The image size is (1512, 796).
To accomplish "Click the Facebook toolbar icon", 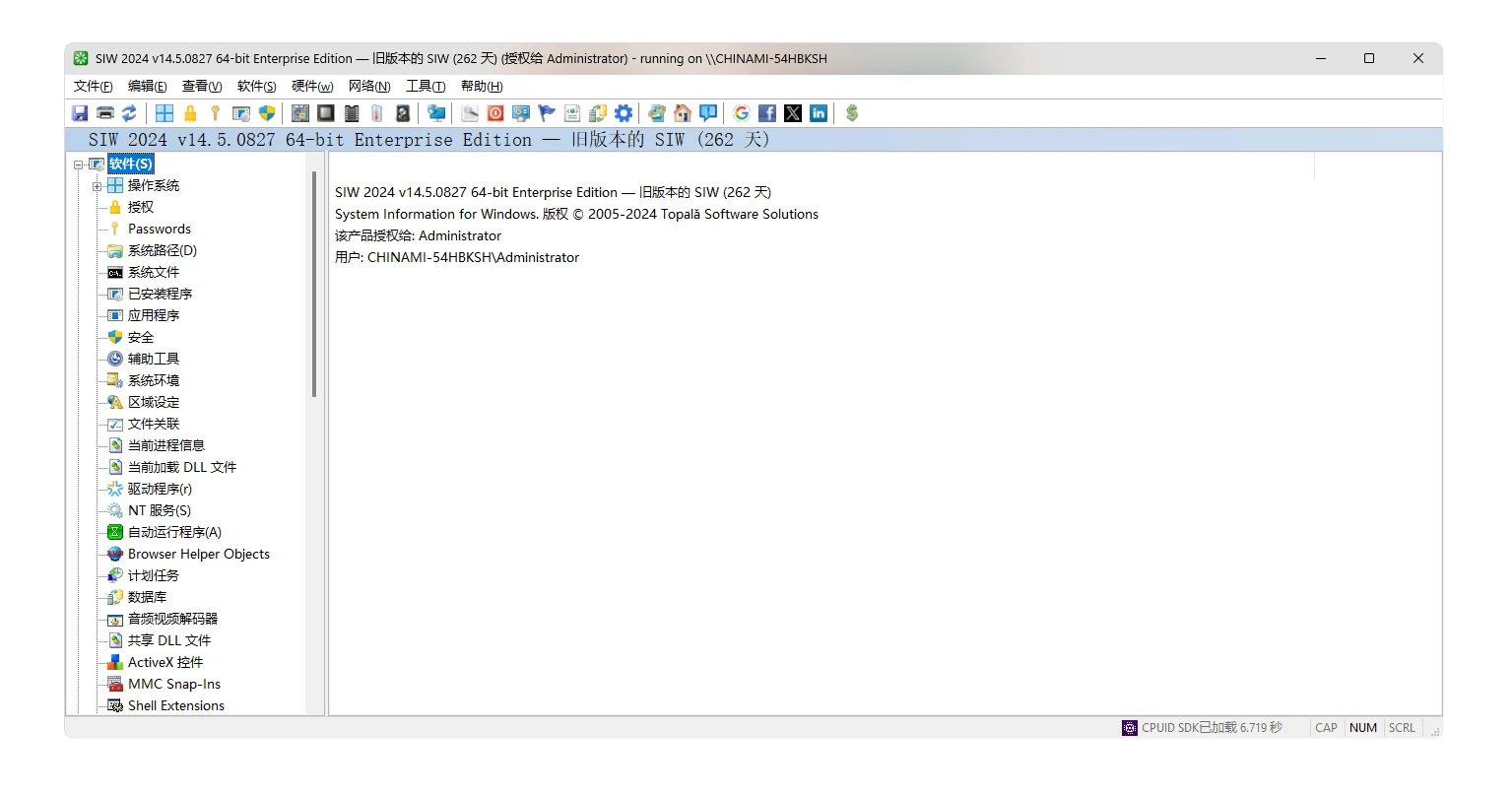I will pos(767,113).
